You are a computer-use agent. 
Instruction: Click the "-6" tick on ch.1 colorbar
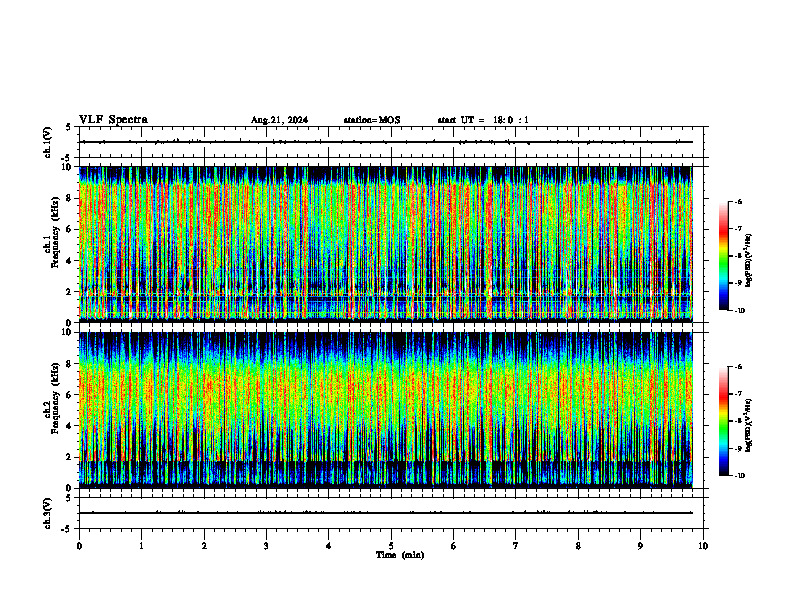pos(739,201)
